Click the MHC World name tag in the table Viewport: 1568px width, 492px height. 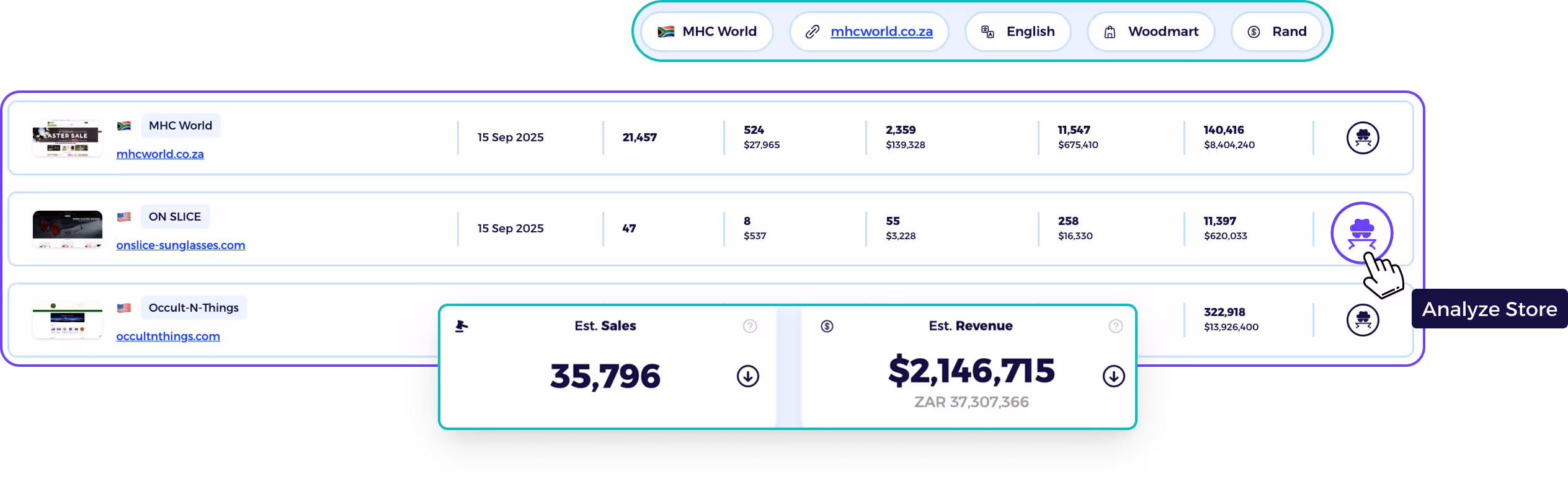tap(180, 126)
